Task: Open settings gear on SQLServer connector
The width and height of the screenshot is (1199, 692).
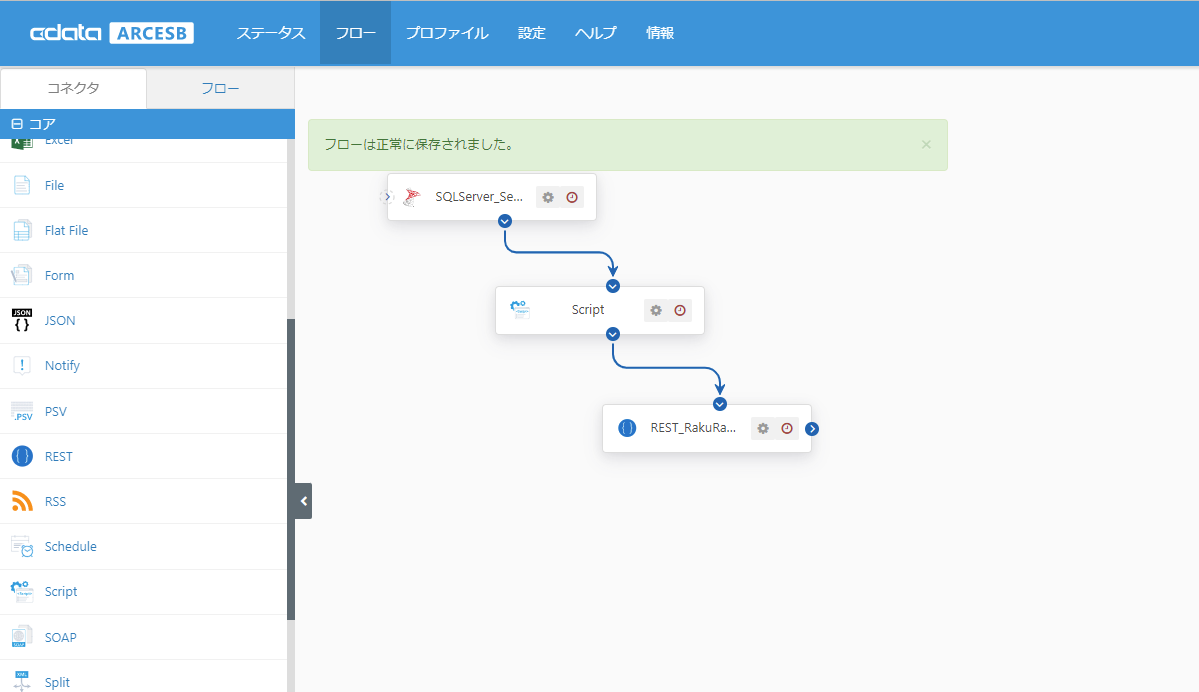Action: click(548, 197)
